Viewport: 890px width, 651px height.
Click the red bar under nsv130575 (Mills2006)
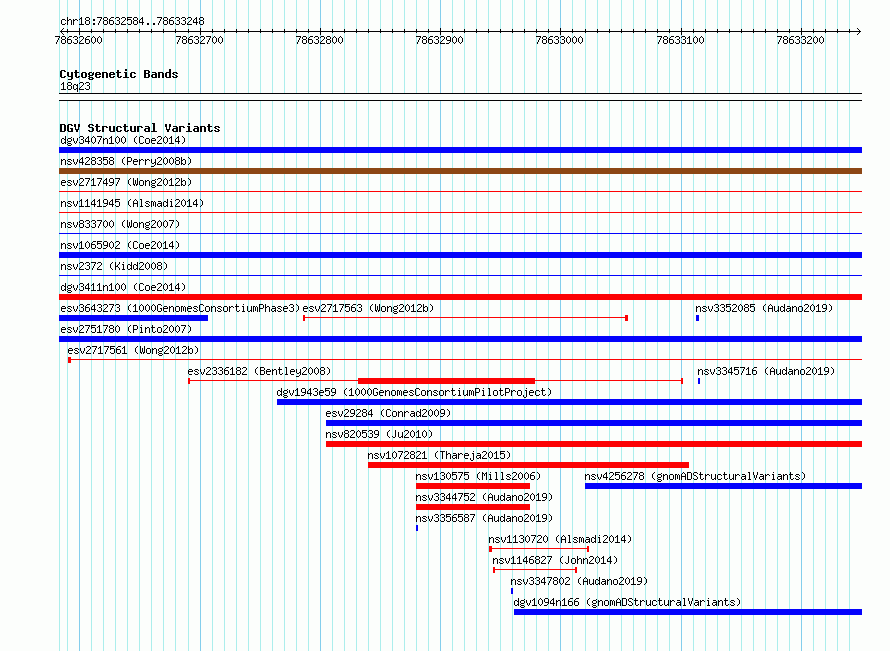coord(473,486)
